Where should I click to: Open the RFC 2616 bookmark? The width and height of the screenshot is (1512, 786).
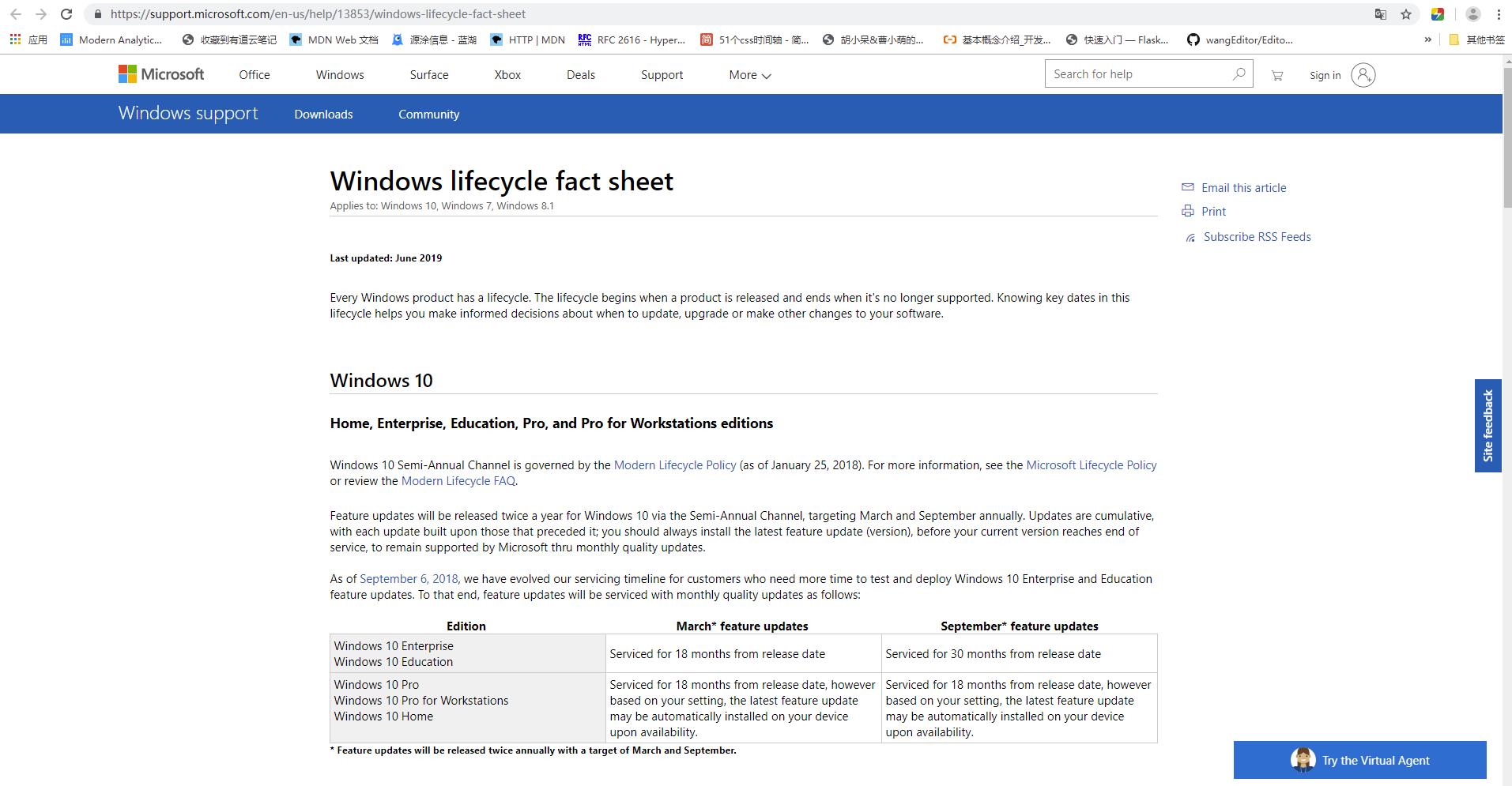[x=632, y=39]
